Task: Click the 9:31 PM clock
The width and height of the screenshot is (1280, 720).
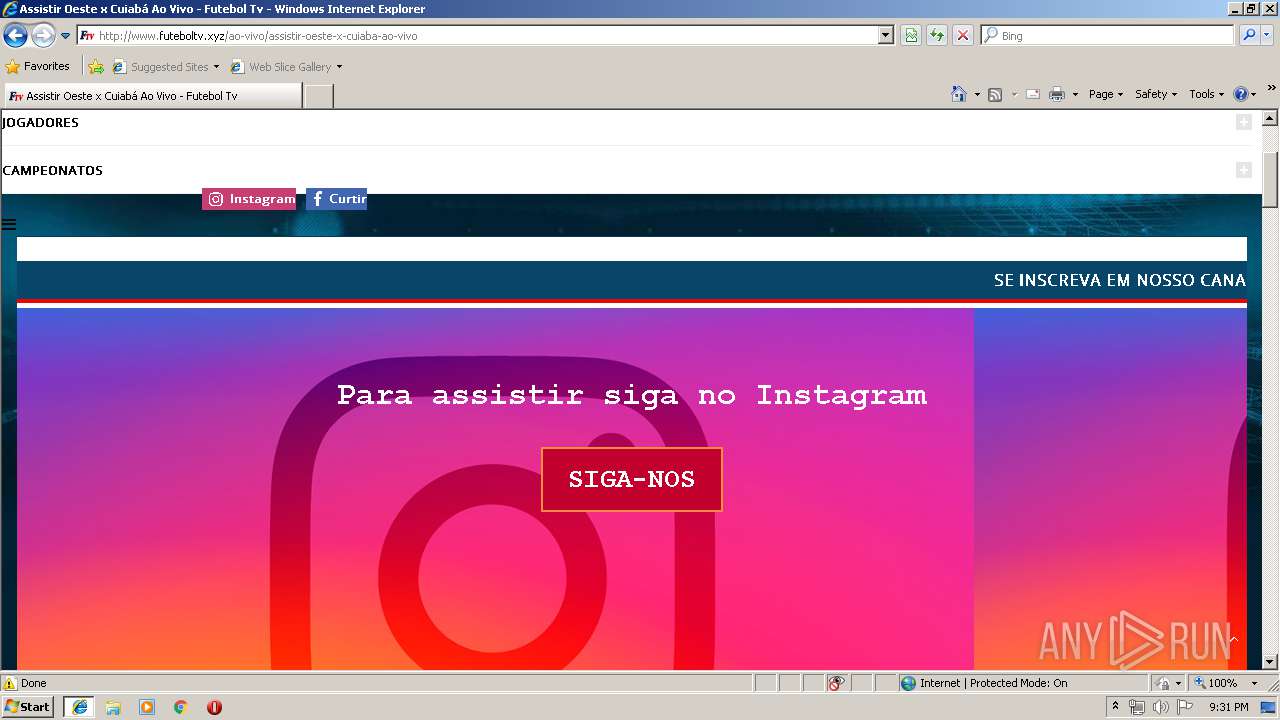Action: [1229, 707]
